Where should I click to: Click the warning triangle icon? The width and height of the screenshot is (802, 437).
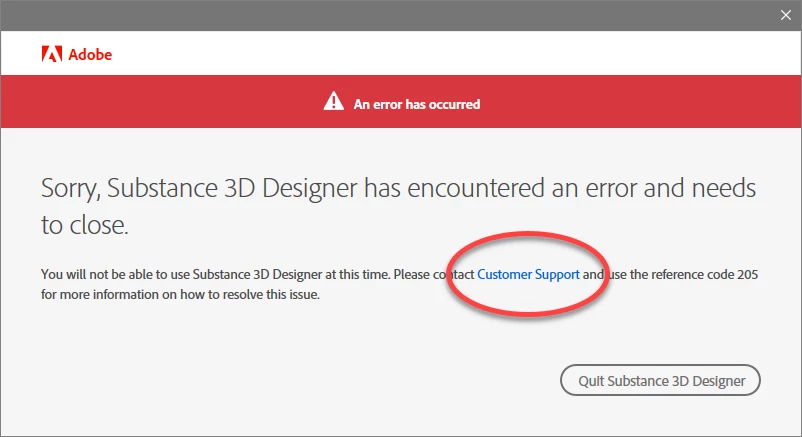(x=333, y=101)
